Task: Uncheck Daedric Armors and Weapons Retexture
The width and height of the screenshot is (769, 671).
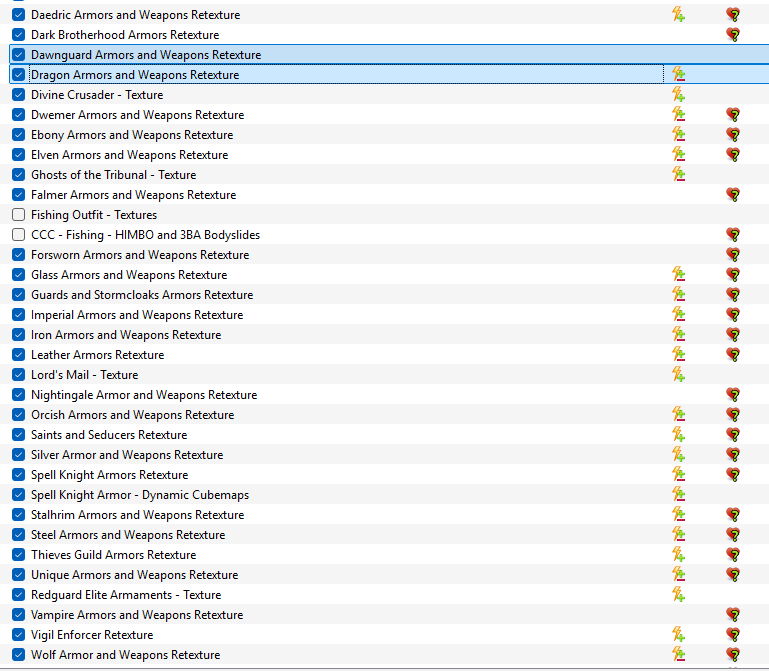Action: pos(19,15)
